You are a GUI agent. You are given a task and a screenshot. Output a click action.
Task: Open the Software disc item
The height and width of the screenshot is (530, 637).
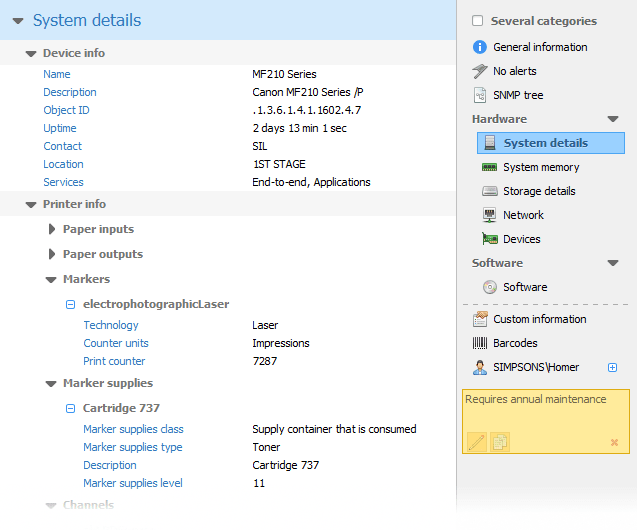pos(524,287)
